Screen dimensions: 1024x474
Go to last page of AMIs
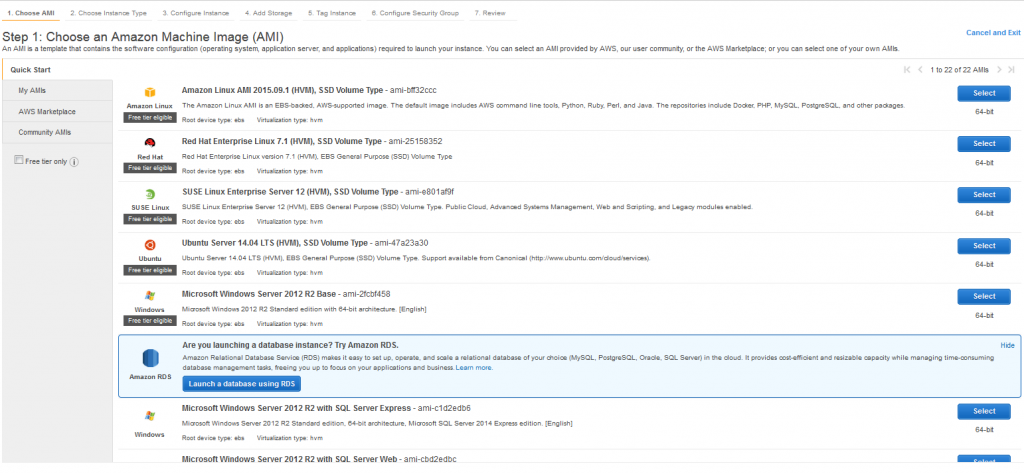[1011, 70]
